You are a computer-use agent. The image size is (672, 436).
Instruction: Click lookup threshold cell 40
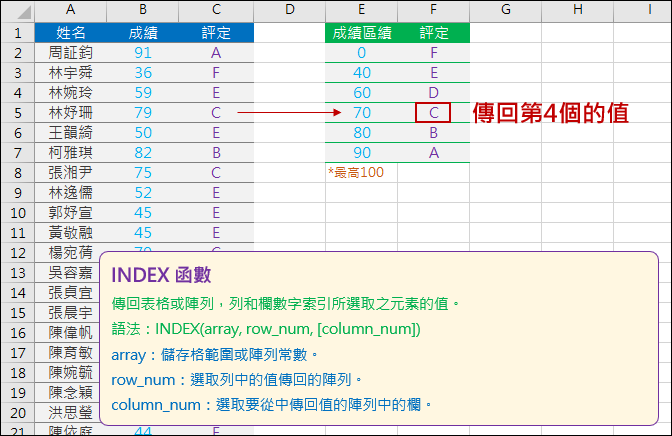pyautogui.click(x=361, y=73)
